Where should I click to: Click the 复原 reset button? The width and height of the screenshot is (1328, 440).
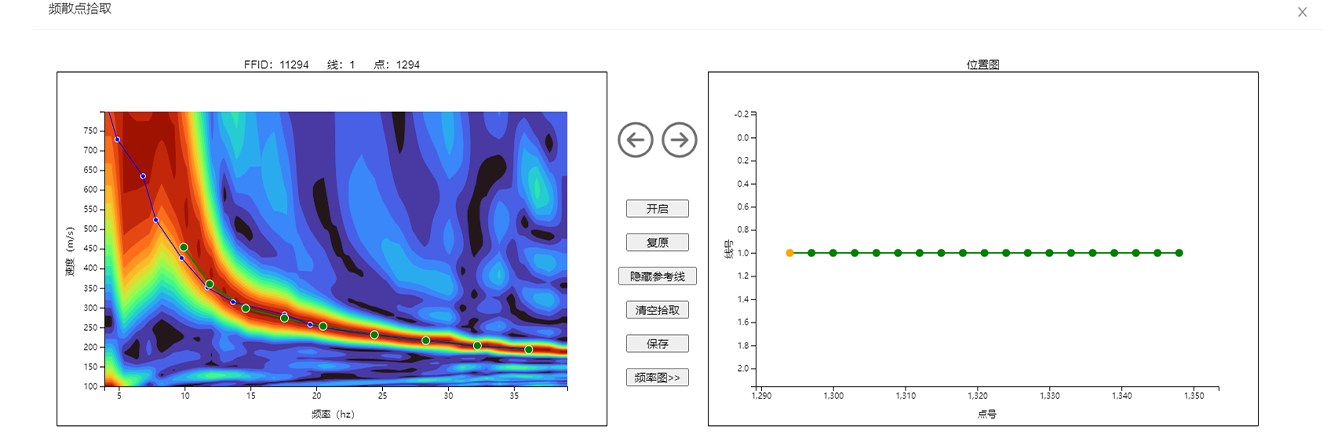657,242
